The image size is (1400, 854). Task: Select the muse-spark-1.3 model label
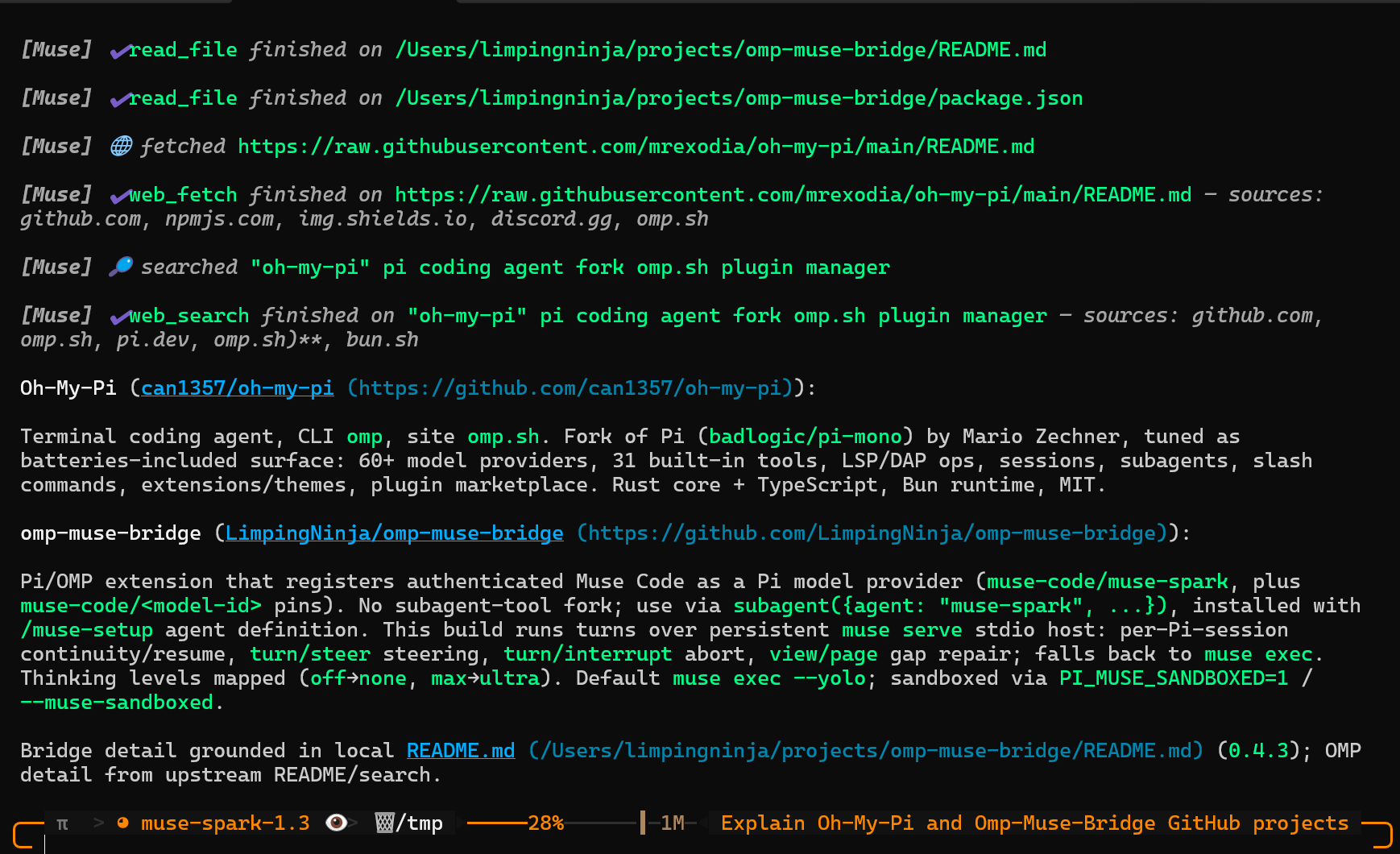pyautogui.click(x=225, y=823)
